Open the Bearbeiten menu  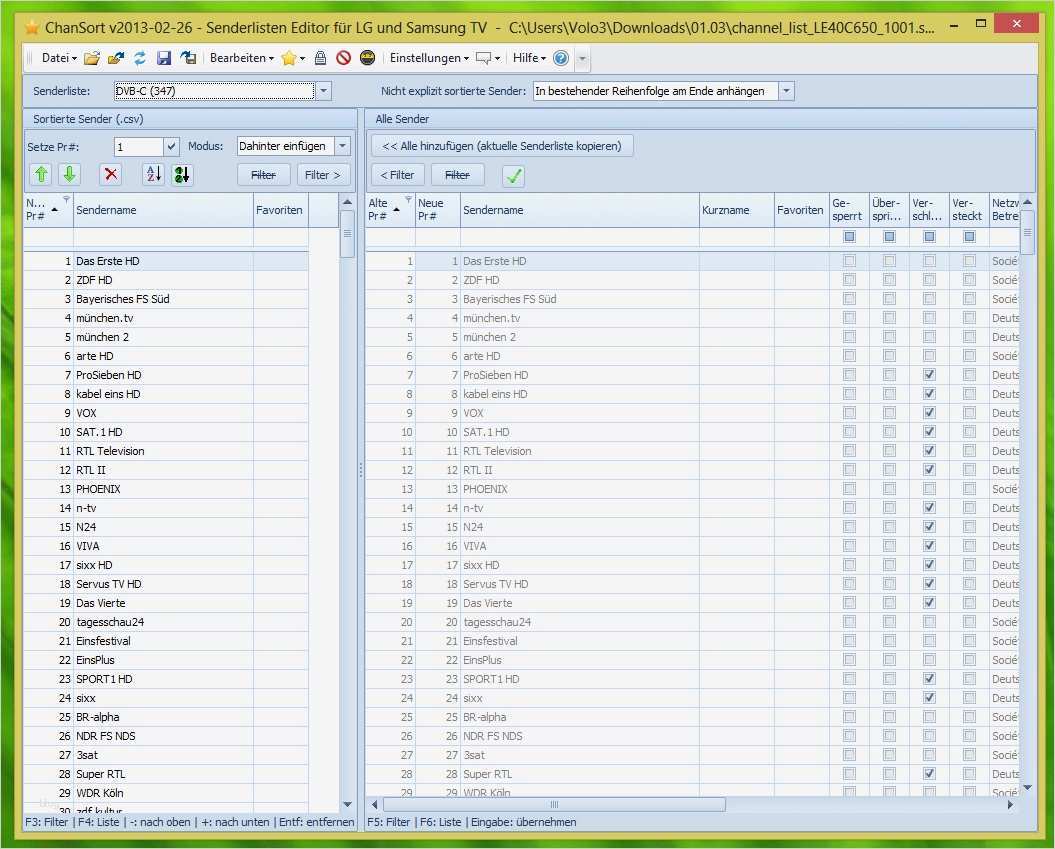pos(240,58)
